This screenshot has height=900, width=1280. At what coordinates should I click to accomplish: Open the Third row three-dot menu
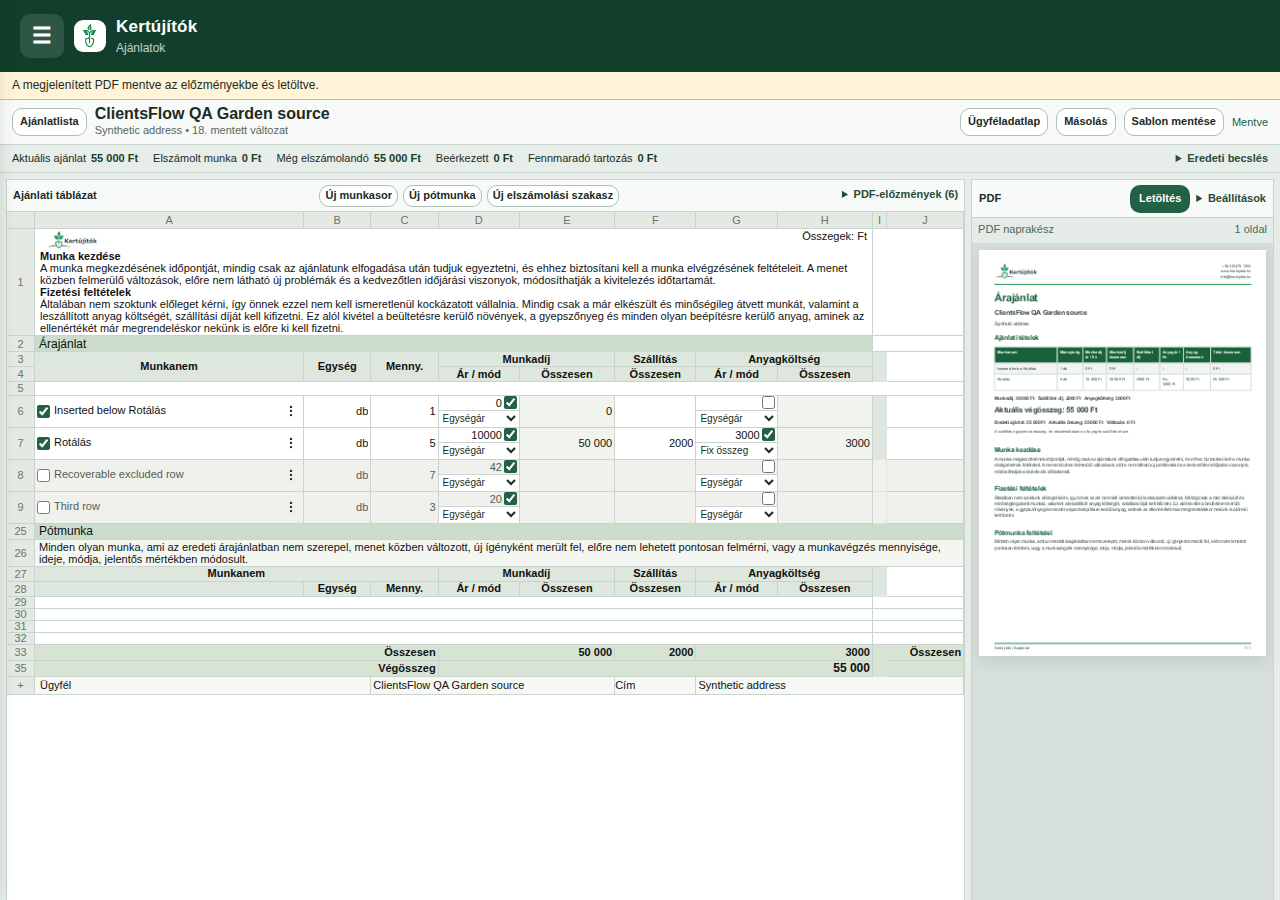coord(291,507)
